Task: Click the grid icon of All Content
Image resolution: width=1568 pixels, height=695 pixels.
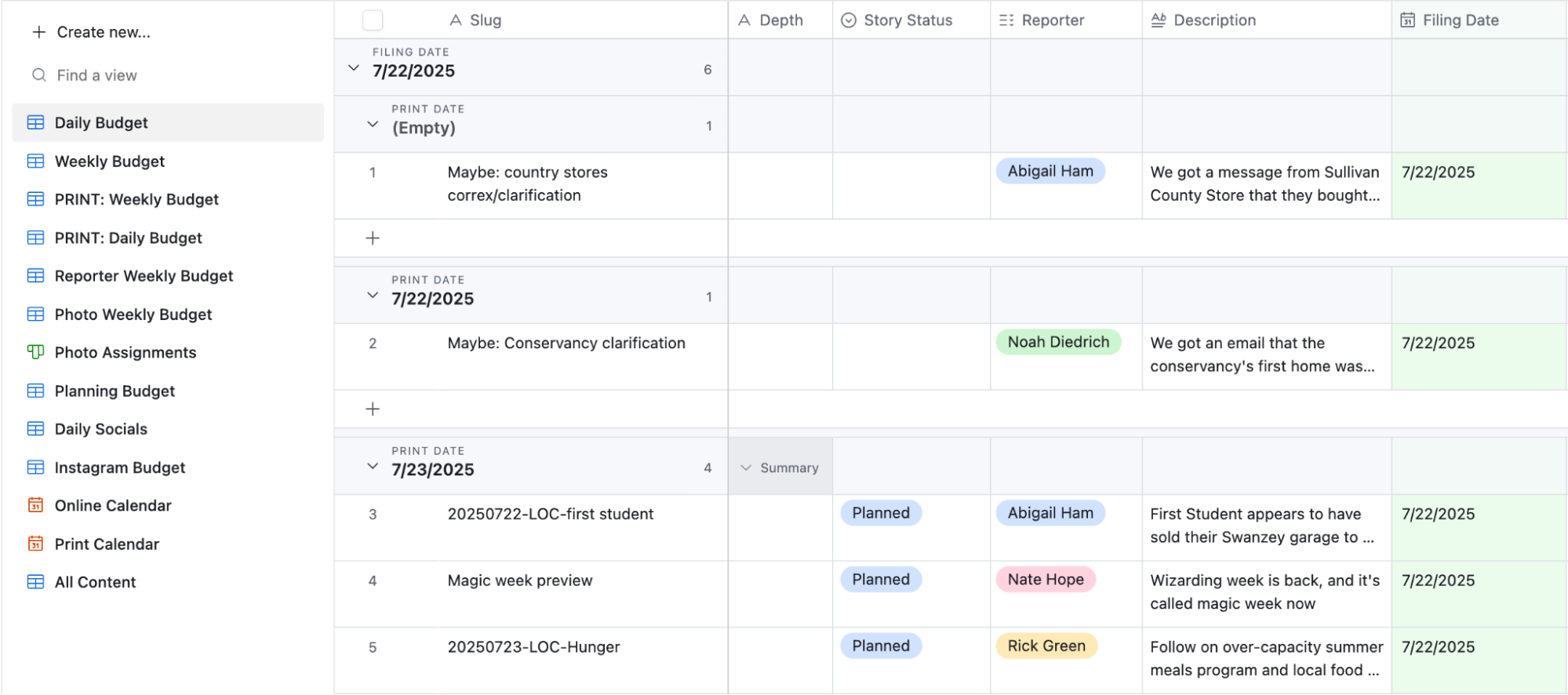Action: pyautogui.click(x=36, y=582)
